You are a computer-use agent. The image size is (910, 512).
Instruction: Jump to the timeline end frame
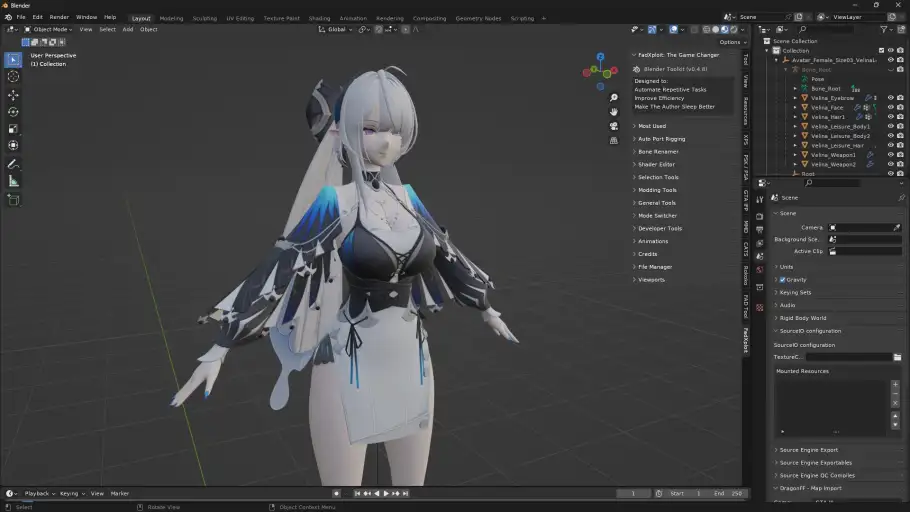pos(406,493)
